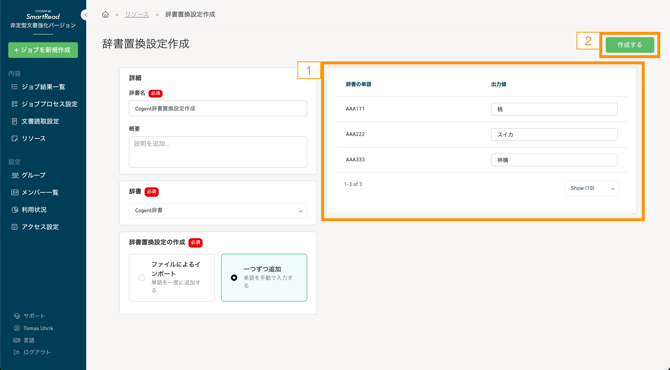Viewport: 670px width, 370px height.
Task: Click the グループ people icon
Action: (x=15, y=175)
